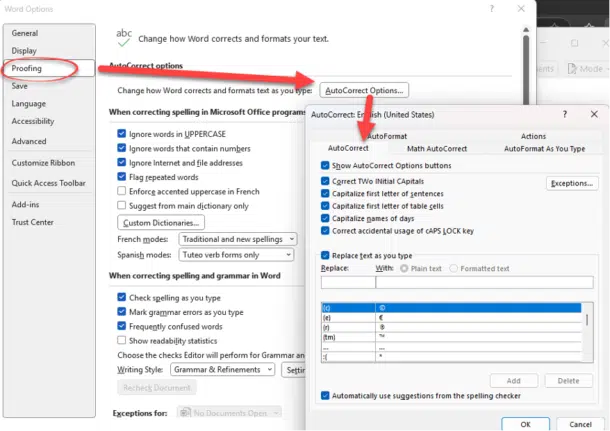Screen dimensions: 610x431
Task: Open the AutoCorrect Exceptions dialog
Action: click(x=572, y=183)
